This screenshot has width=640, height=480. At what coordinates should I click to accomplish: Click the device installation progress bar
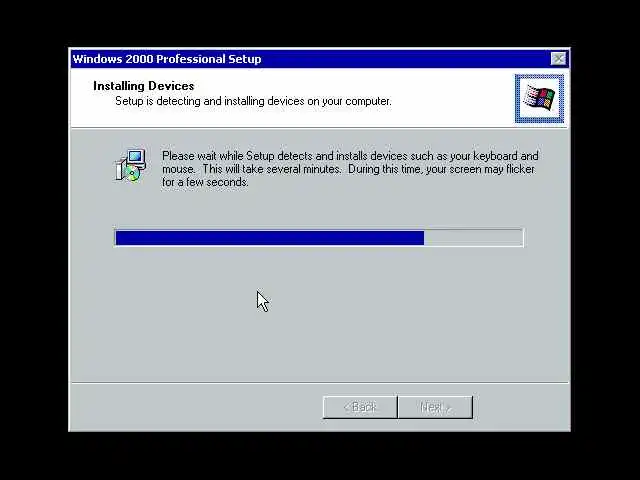tap(319, 238)
